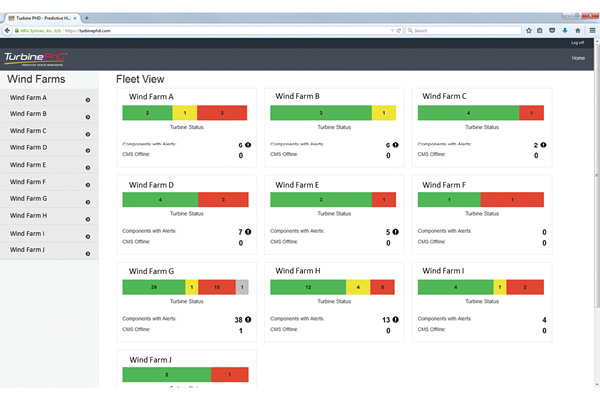Open Wind Farm I arrow icon in sidebar
The image size is (600, 400).
(x=88, y=237)
